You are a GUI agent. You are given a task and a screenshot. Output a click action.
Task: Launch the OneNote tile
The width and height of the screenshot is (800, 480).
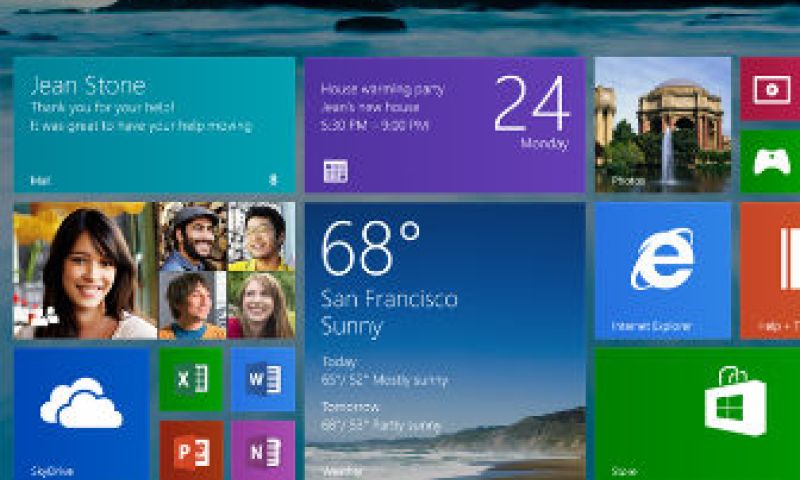click(x=263, y=450)
